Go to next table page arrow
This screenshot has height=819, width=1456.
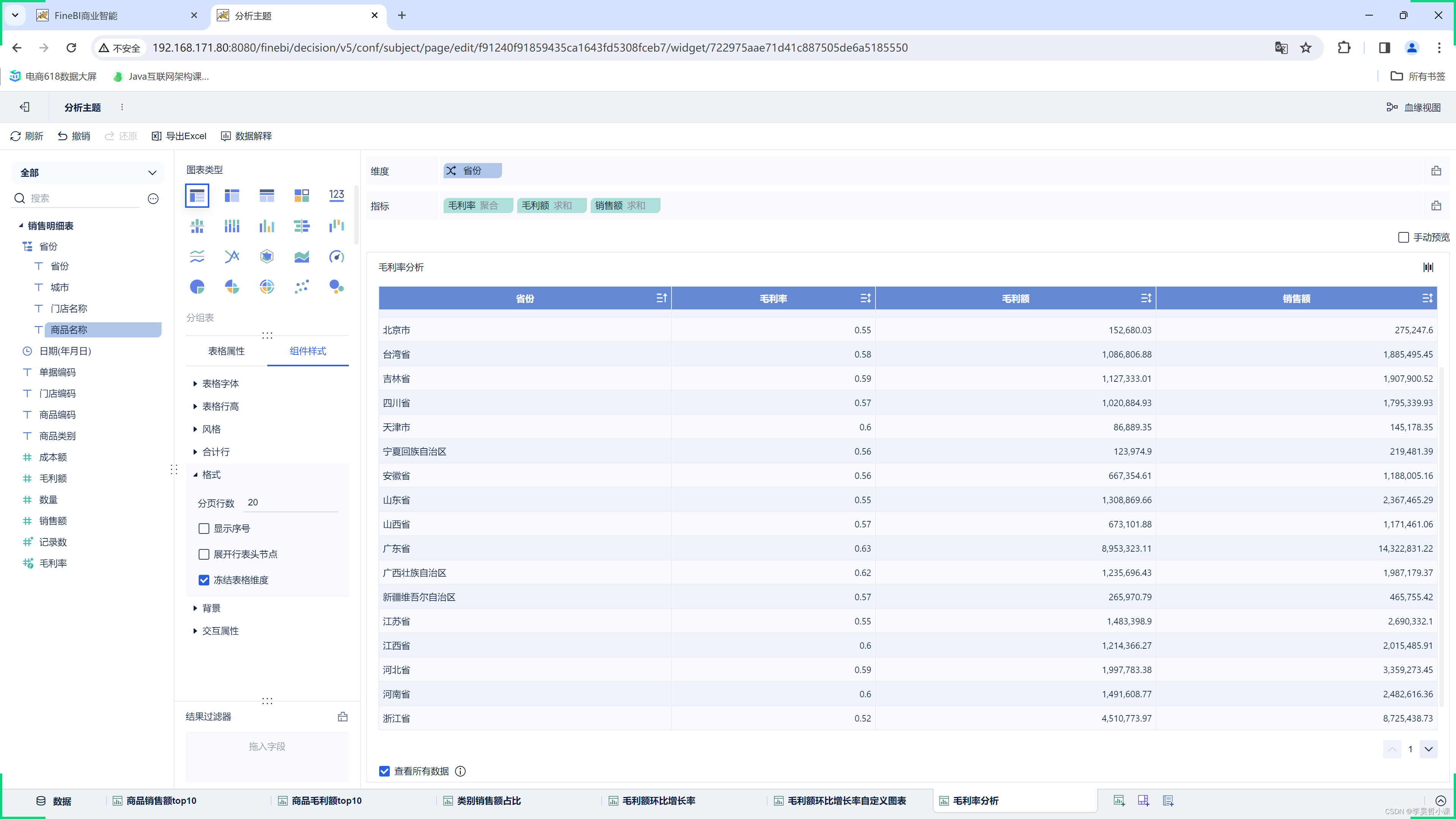[1428, 749]
